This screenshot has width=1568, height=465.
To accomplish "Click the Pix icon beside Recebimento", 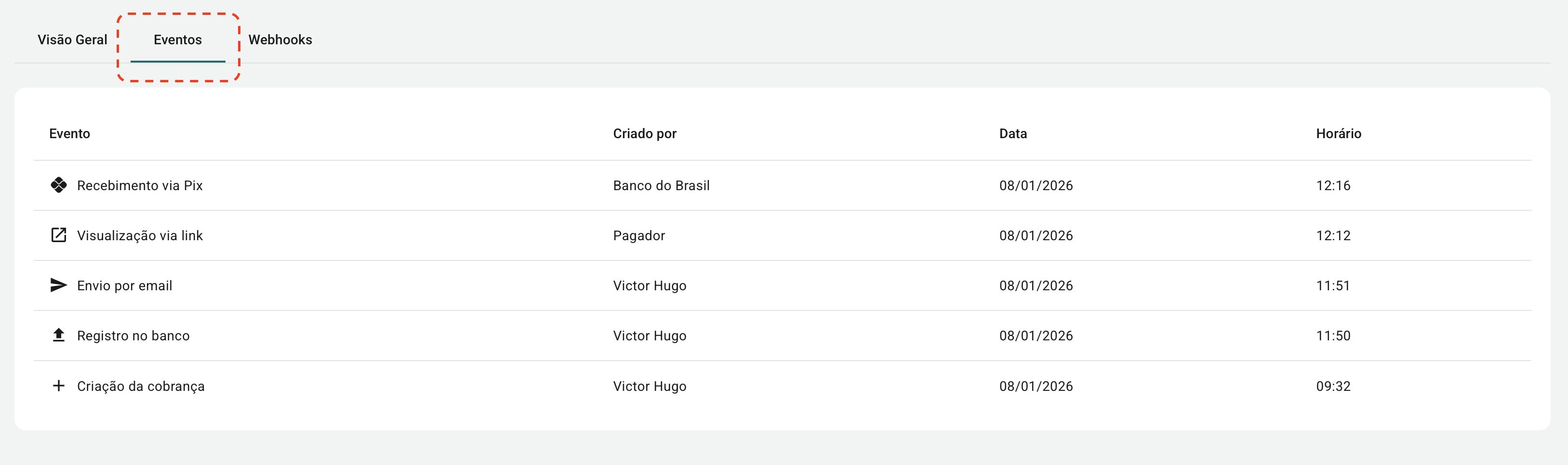I will tap(58, 185).
